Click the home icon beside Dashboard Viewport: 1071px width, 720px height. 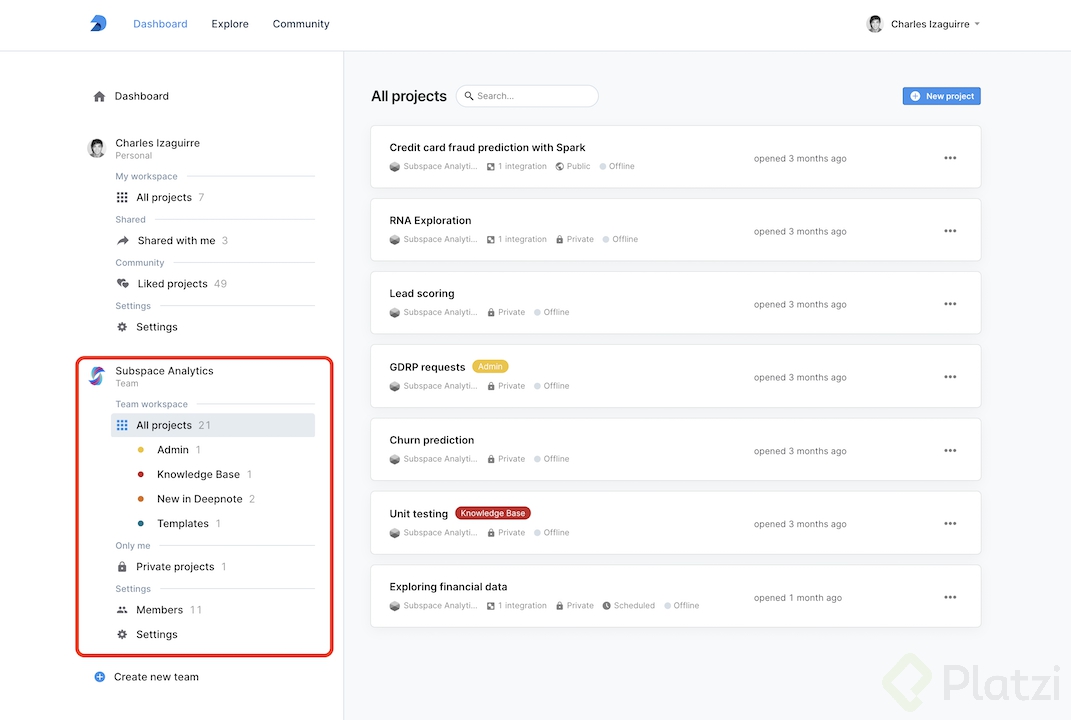99,95
